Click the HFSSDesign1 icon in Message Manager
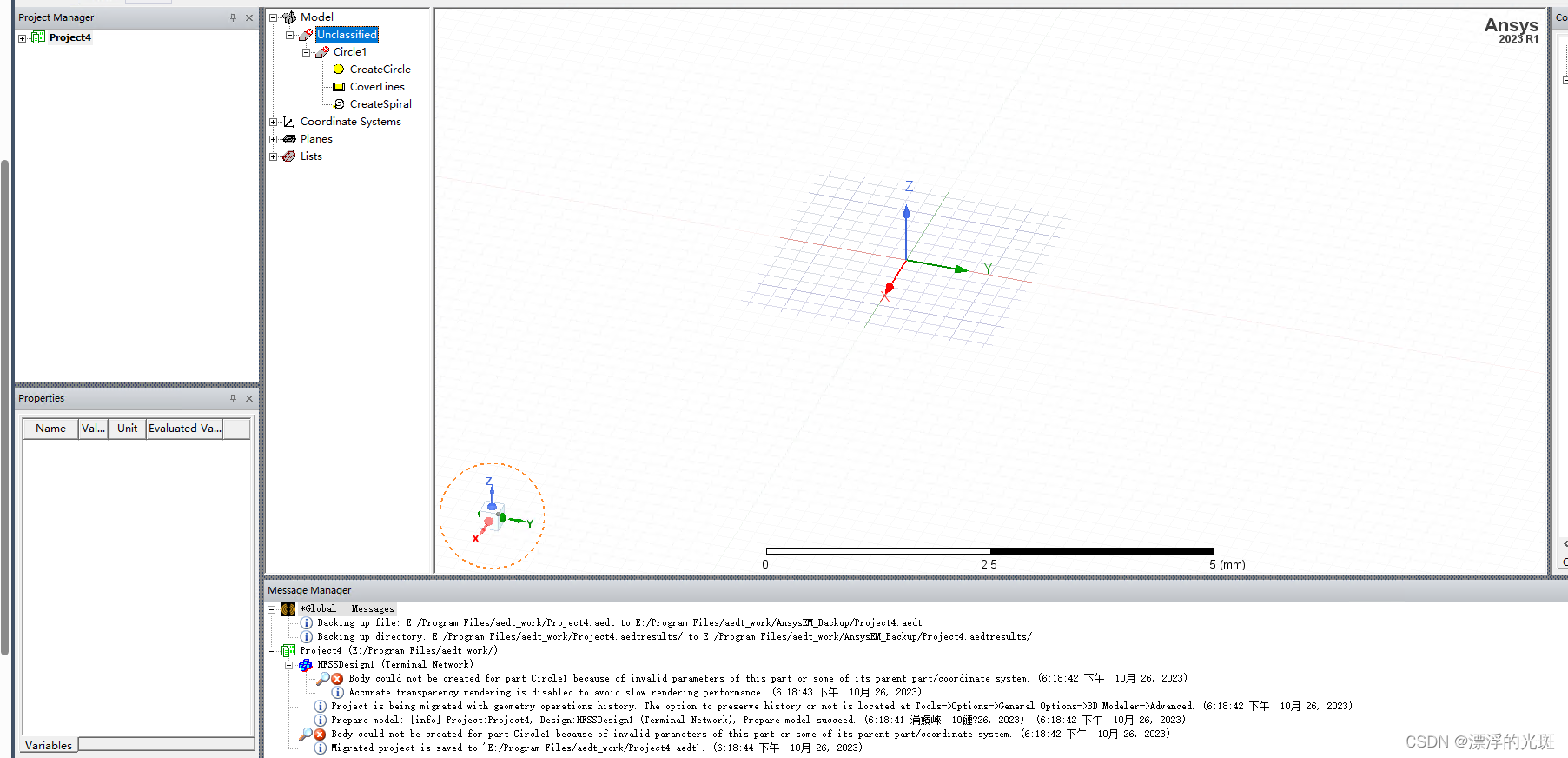Screen dimensions: 1568x758 305,665
